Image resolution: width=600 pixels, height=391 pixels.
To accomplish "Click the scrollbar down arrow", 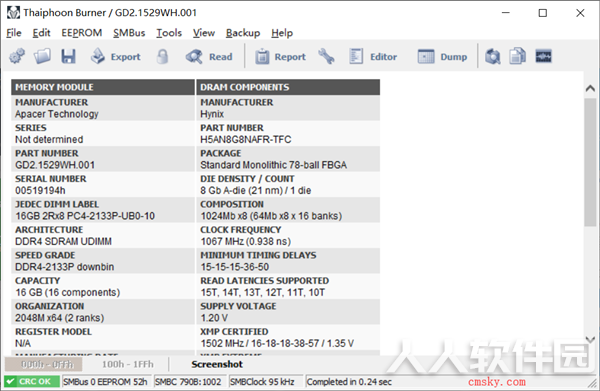I will click(590, 339).
